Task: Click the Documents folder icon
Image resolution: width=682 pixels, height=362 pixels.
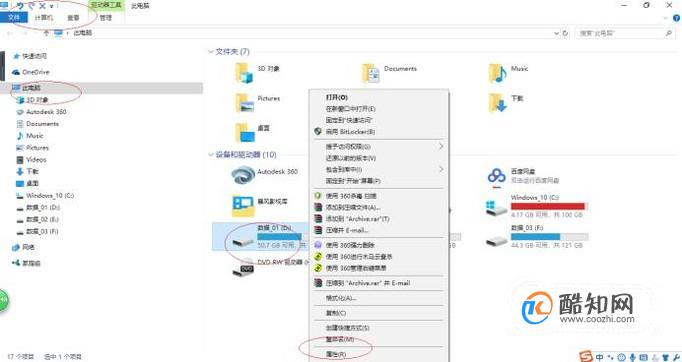Action: [371, 73]
